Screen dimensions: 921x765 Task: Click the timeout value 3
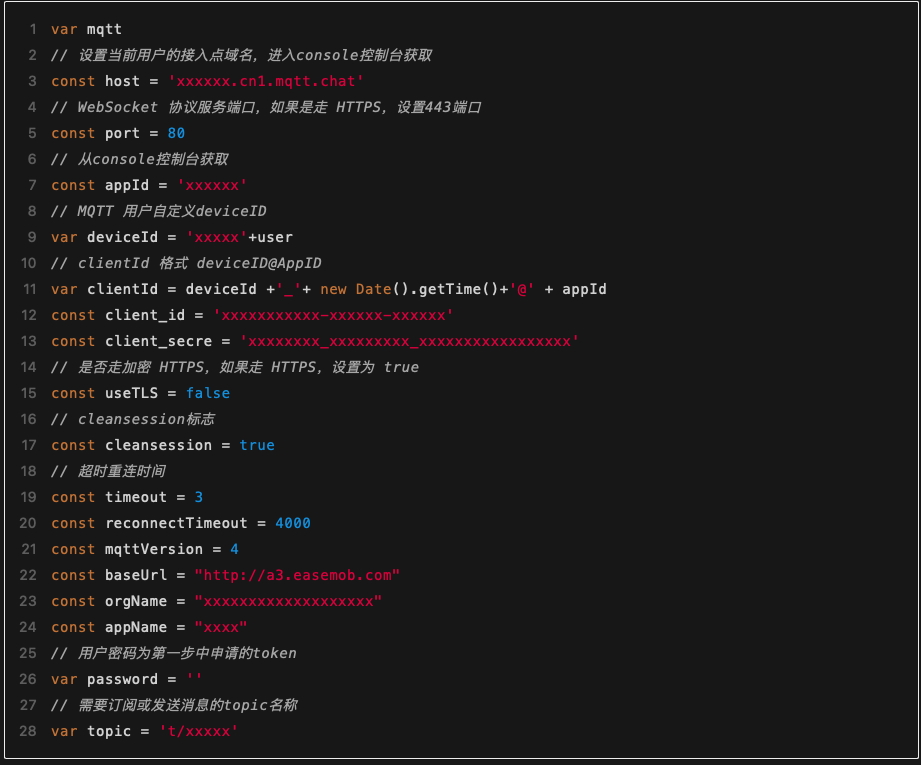198,497
